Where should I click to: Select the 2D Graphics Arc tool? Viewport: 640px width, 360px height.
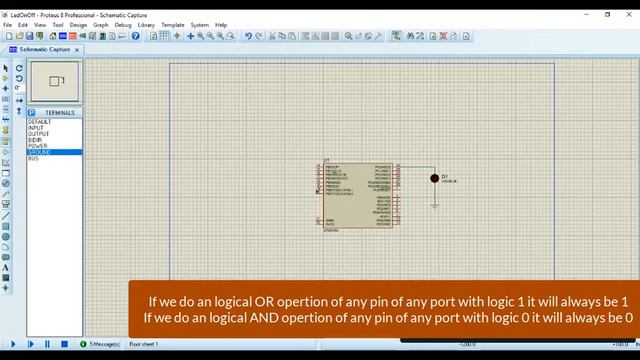6,247
